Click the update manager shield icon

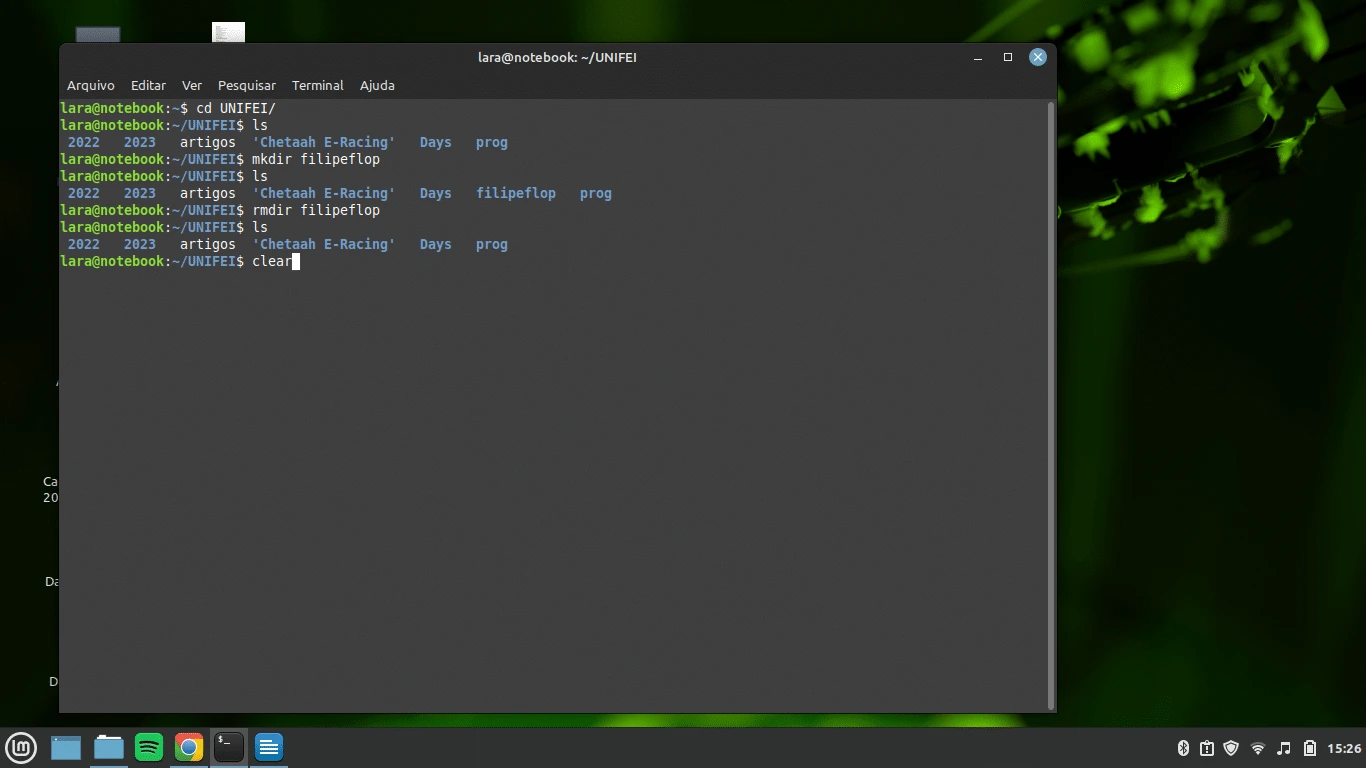point(1232,748)
